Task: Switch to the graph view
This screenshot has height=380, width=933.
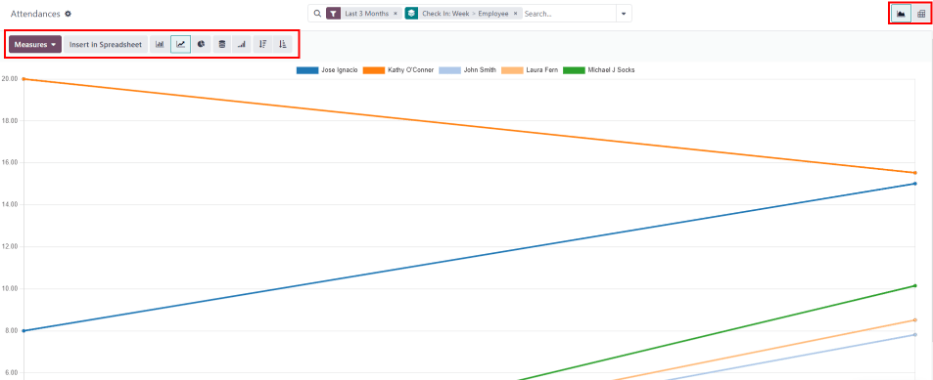Action: pos(901,14)
